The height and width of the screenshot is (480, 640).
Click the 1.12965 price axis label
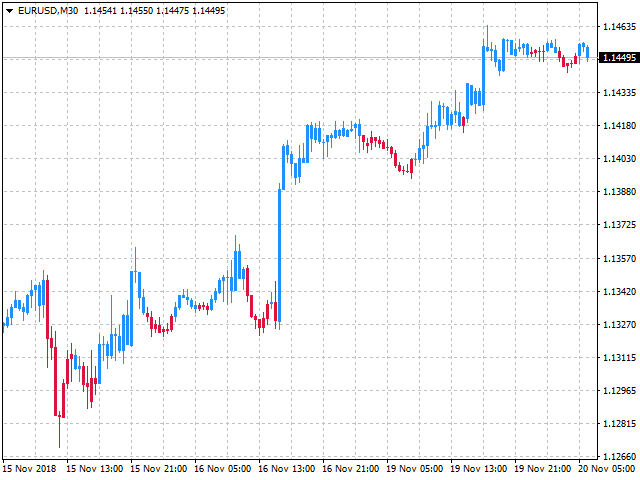tap(619, 390)
